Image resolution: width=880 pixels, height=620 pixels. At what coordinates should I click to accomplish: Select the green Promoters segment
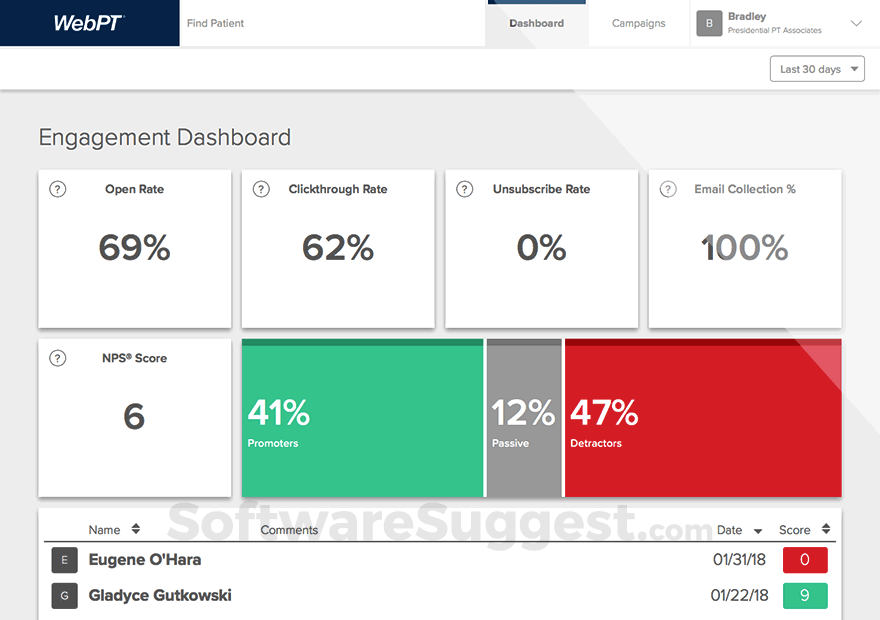tap(362, 418)
